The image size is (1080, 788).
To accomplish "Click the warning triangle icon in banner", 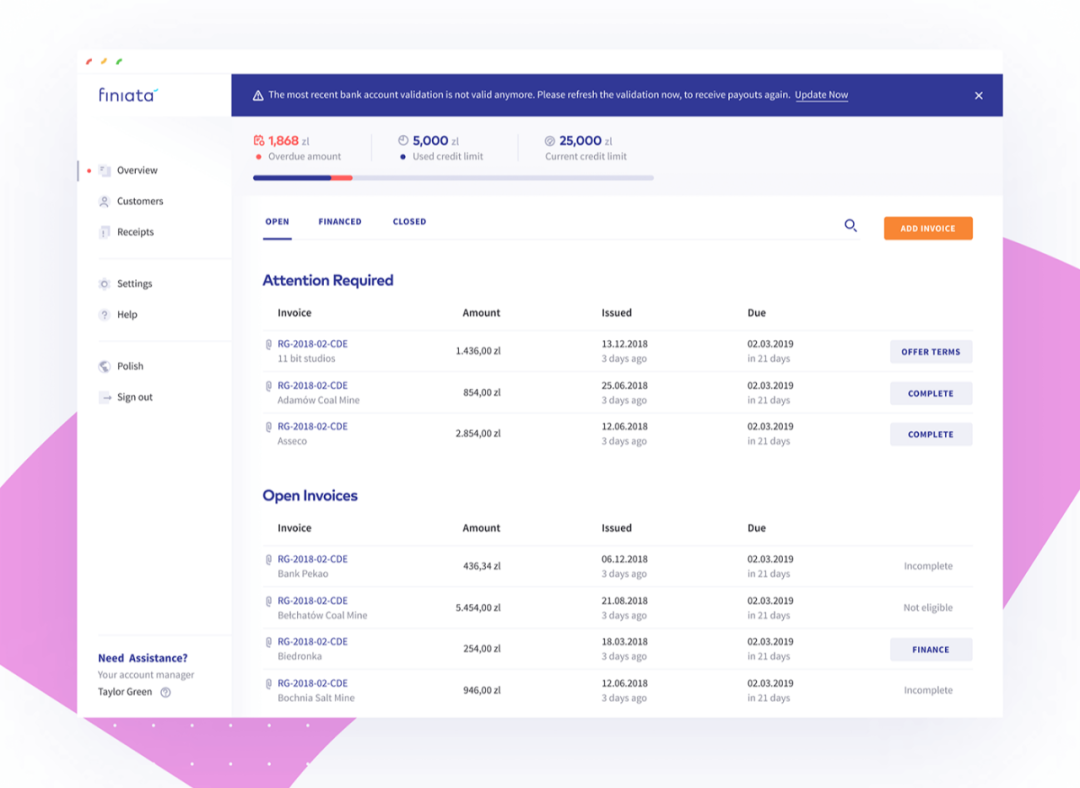I will click(x=258, y=96).
